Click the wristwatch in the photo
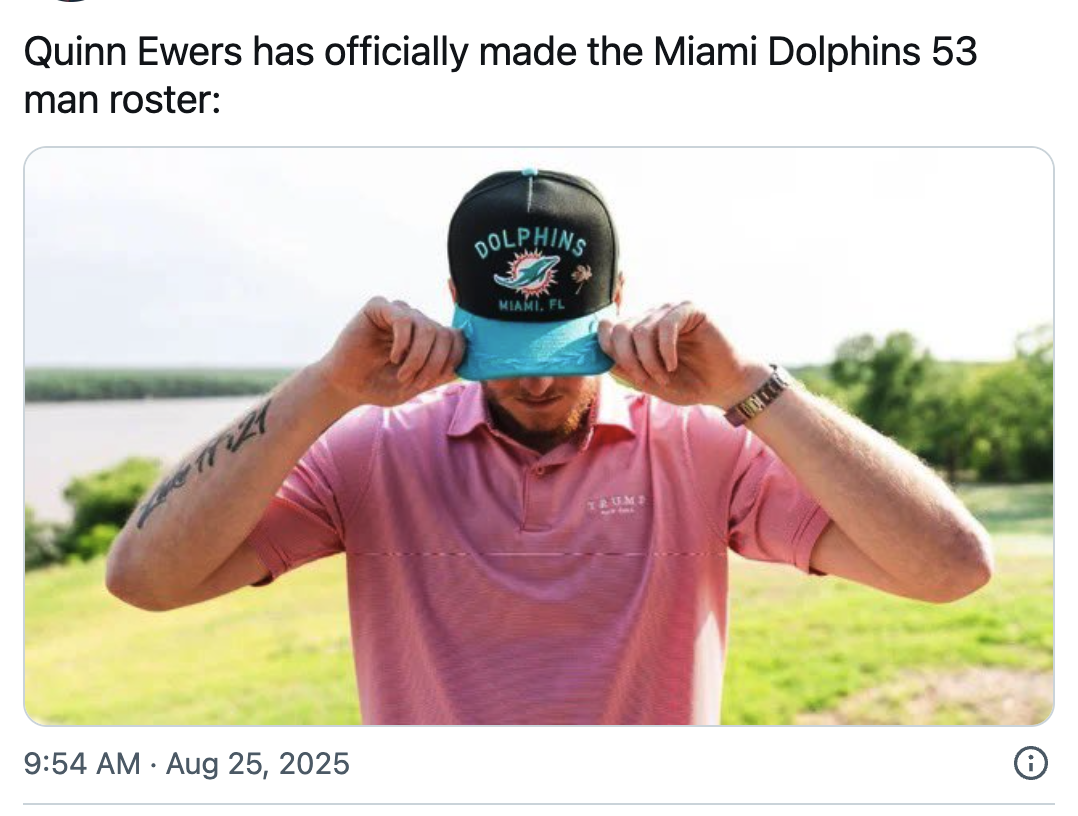The height and width of the screenshot is (816, 1078). (x=758, y=397)
